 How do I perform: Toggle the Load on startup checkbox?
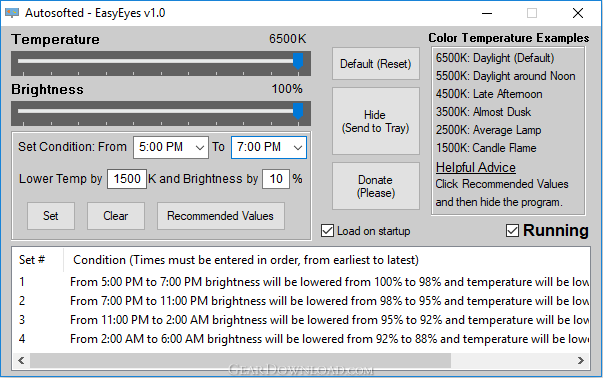click(x=327, y=231)
